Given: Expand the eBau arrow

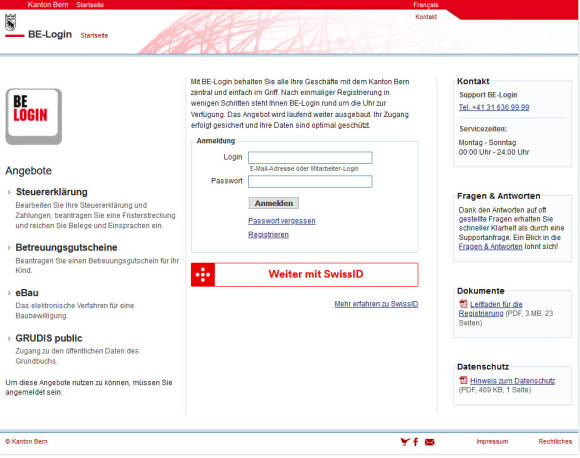Looking at the screenshot, I should coord(9,293).
